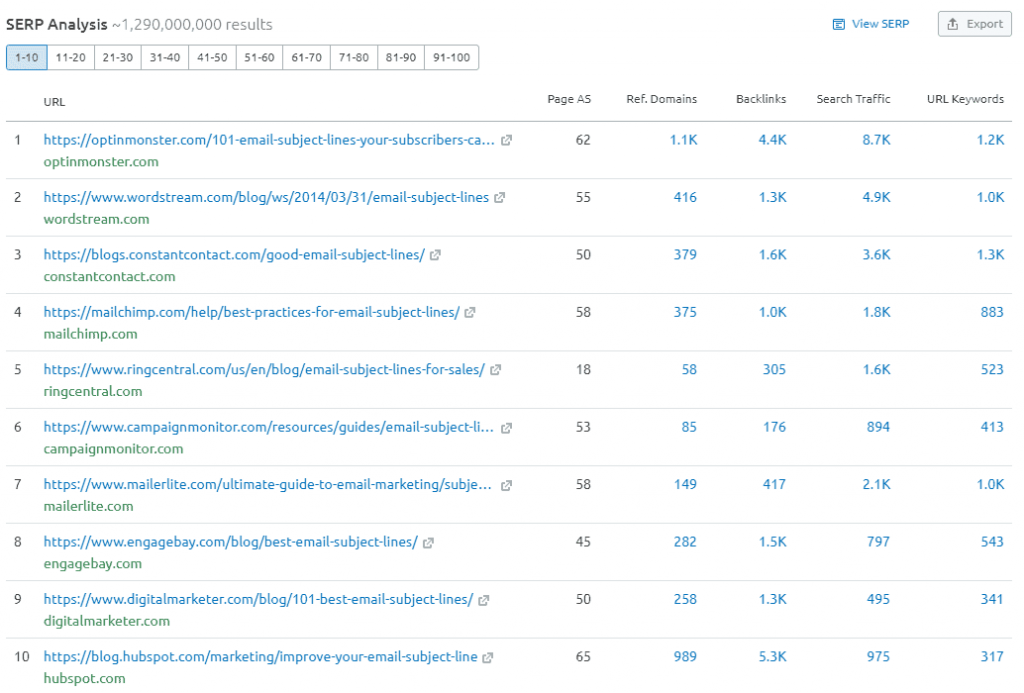Screen dimensions: 1024x693
Task: Click the mailerlite.com domain text
Action: (88, 507)
